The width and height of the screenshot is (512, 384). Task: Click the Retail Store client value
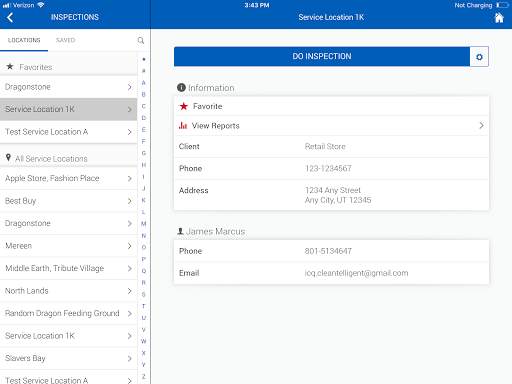coord(325,146)
